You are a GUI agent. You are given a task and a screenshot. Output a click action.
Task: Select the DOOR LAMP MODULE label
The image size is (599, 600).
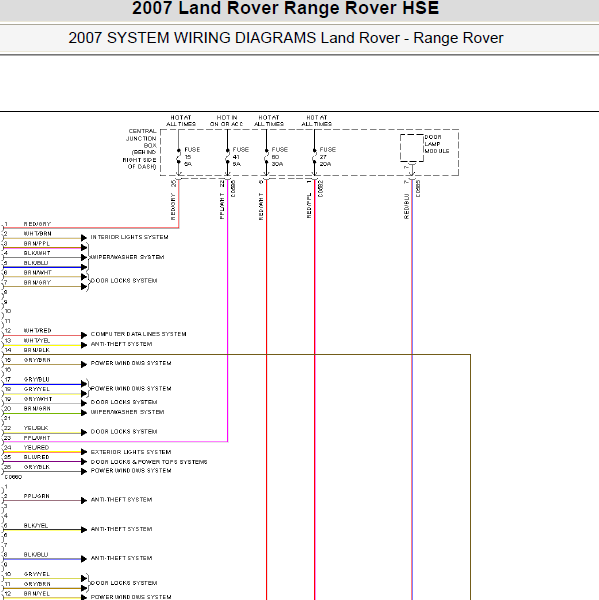(437, 144)
